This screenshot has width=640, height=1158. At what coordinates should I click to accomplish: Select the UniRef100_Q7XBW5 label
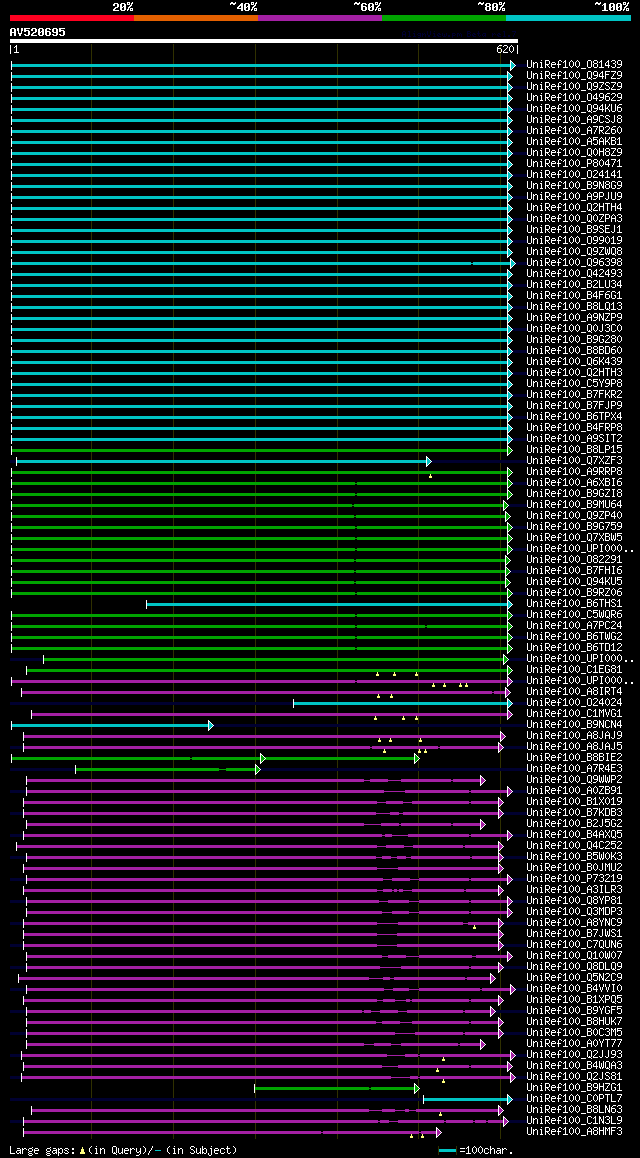point(574,538)
